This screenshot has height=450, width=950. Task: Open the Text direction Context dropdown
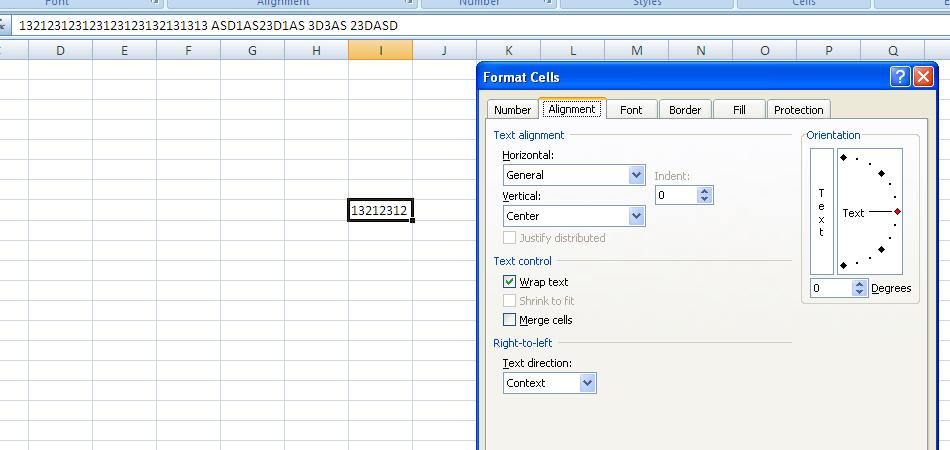(x=587, y=383)
